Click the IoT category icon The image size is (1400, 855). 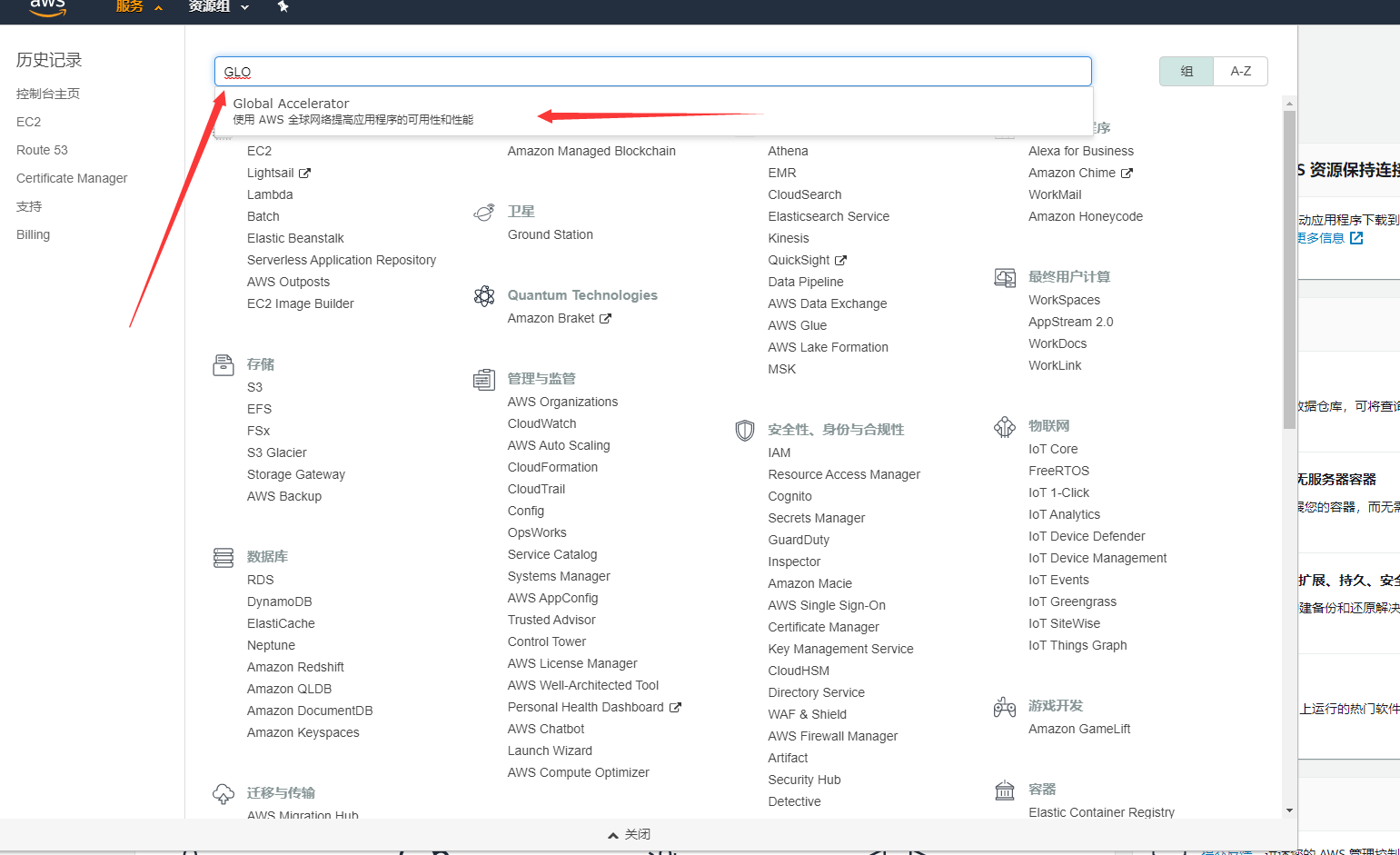pyautogui.click(x=1005, y=427)
